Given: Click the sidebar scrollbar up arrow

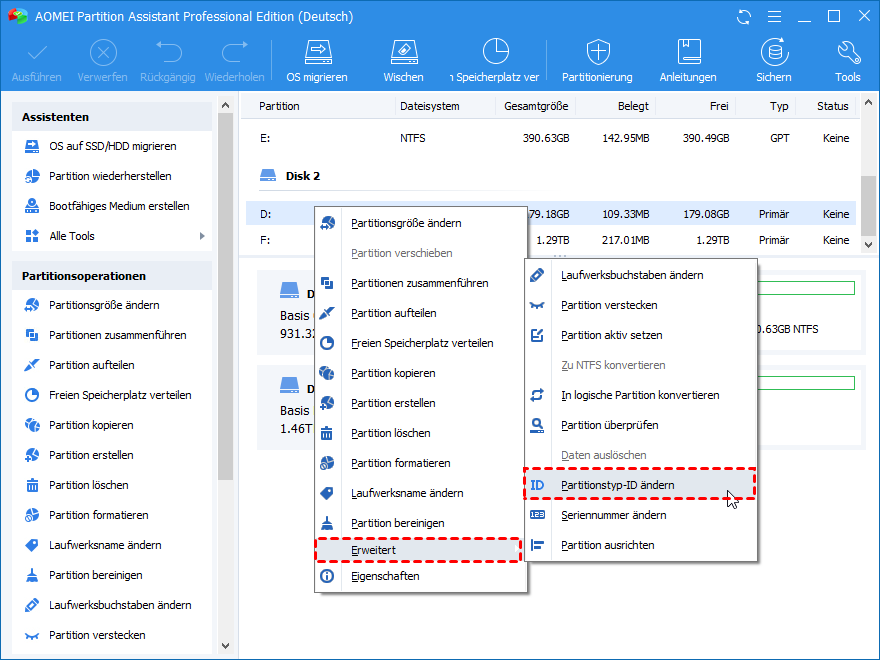Looking at the screenshot, I should 226,105.
